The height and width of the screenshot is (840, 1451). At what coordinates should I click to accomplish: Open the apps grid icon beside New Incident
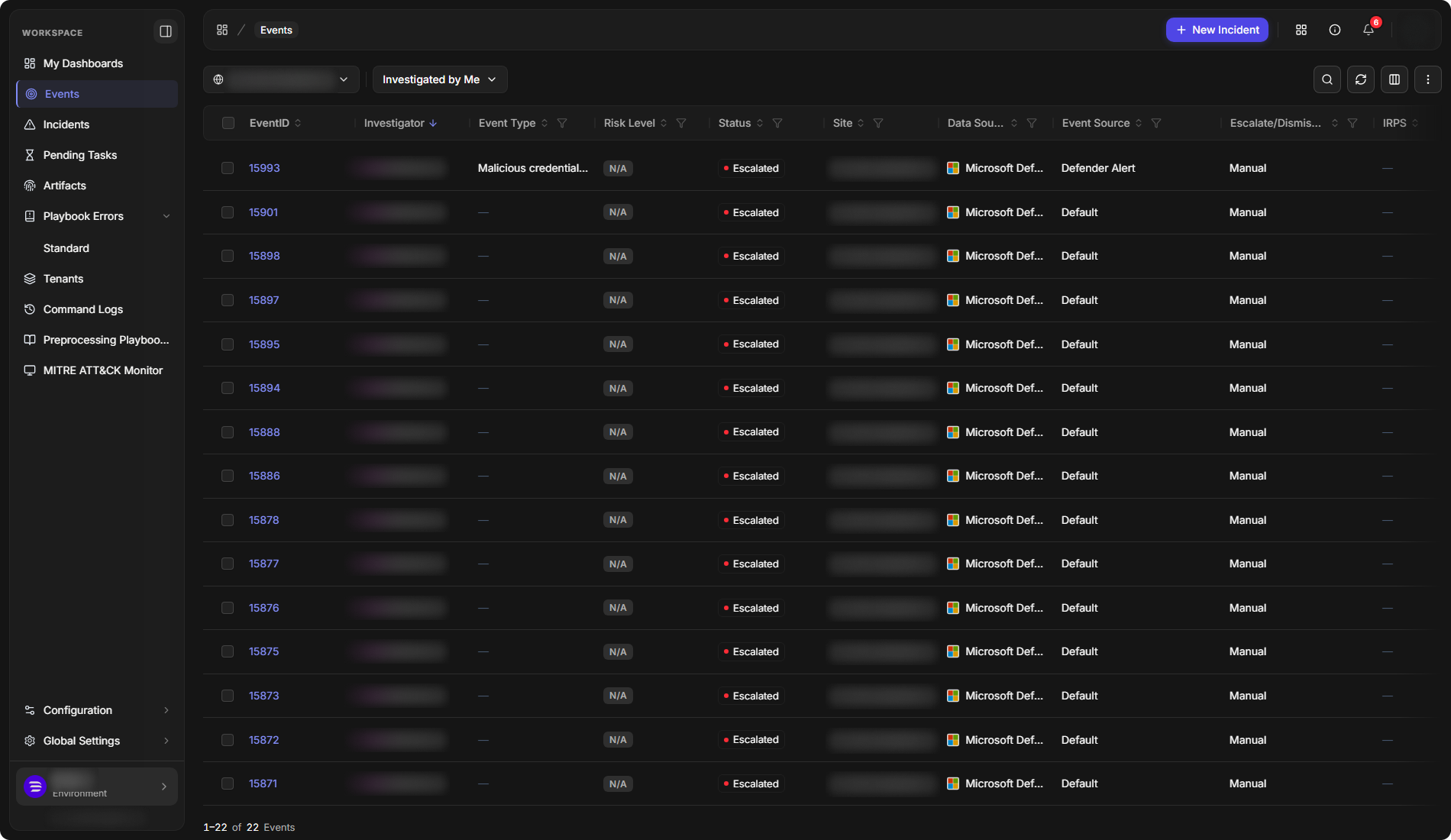pyautogui.click(x=1301, y=30)
